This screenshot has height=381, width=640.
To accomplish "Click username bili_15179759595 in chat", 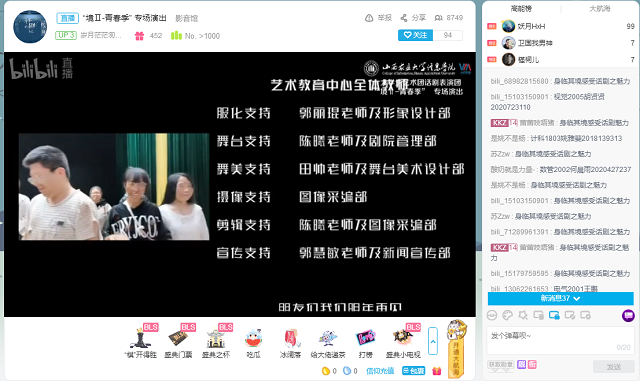I will [519, 273].
